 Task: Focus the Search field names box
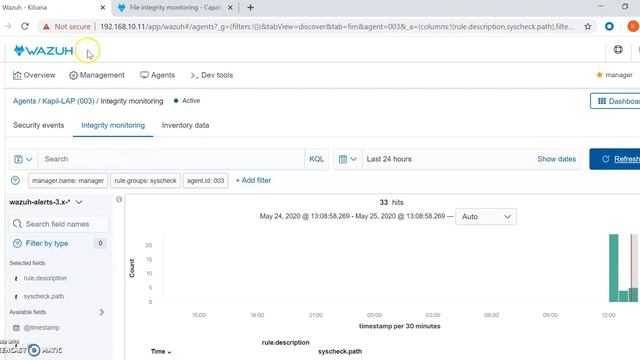(x=58, y=224)
